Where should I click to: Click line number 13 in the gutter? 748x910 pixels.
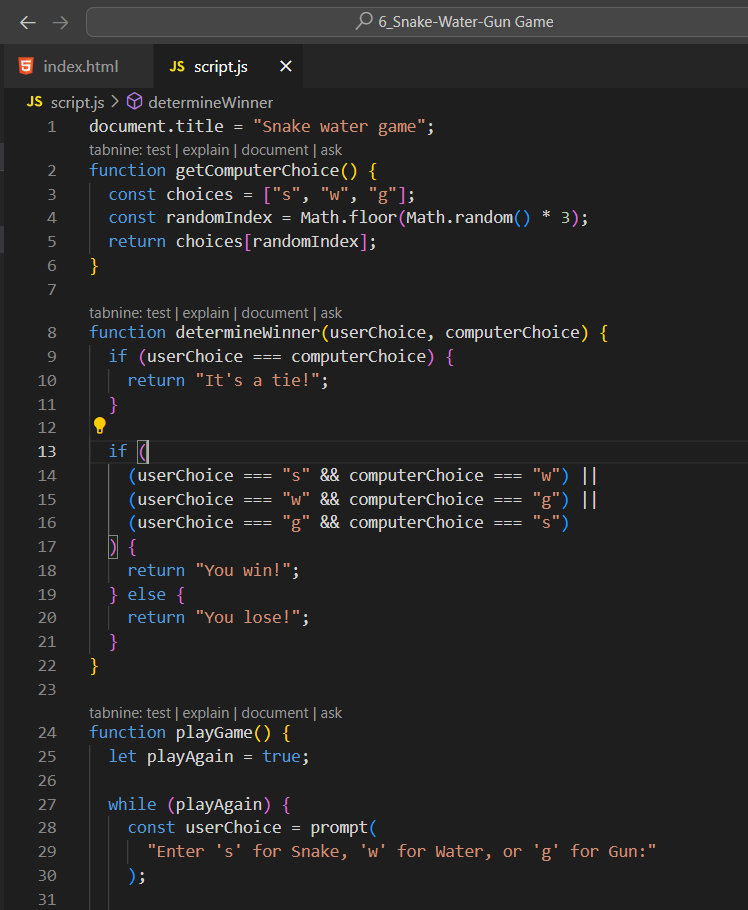[x=47, y=452]
